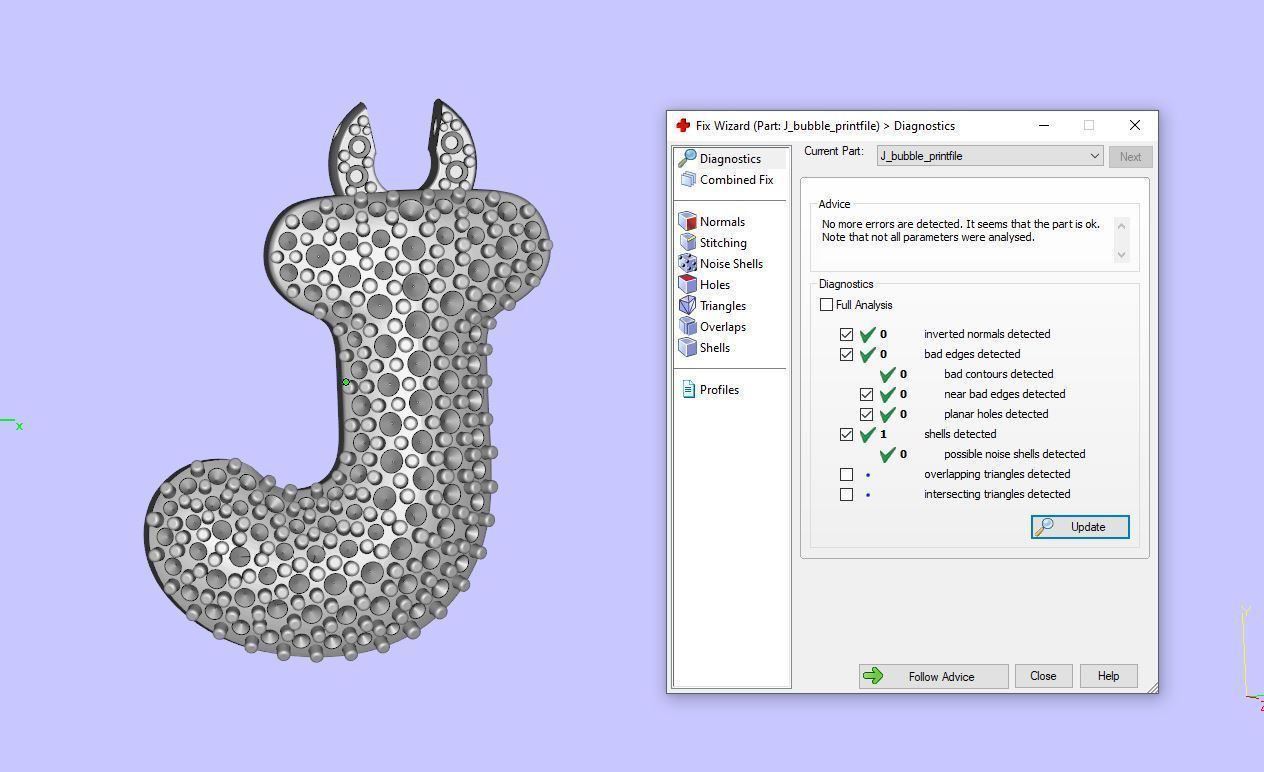This screenshot has width=1264, height=772.
Task: Click the Combined Fix icon
Action: pyautogui.click(x=688, y=180)
